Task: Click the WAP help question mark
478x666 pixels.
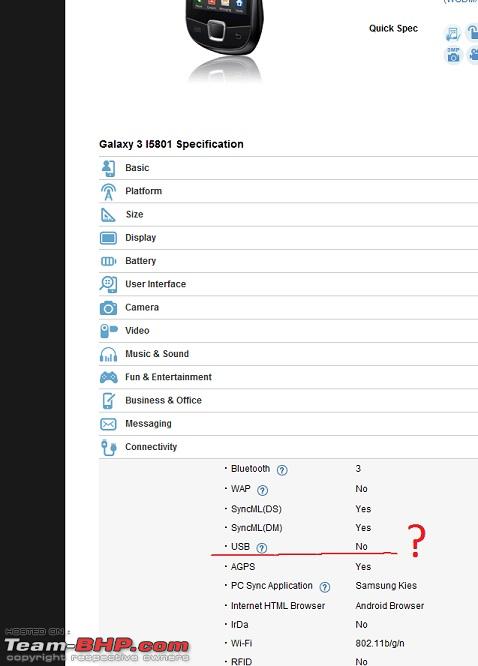Action: point(263,491)
